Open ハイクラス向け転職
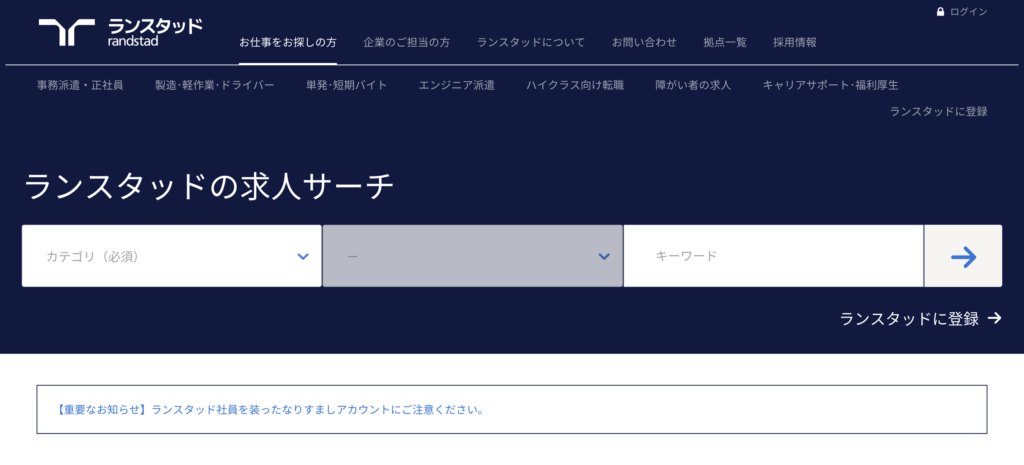Image resolution: width=1024 pixels, height=465 pixels. click(575, 85)
